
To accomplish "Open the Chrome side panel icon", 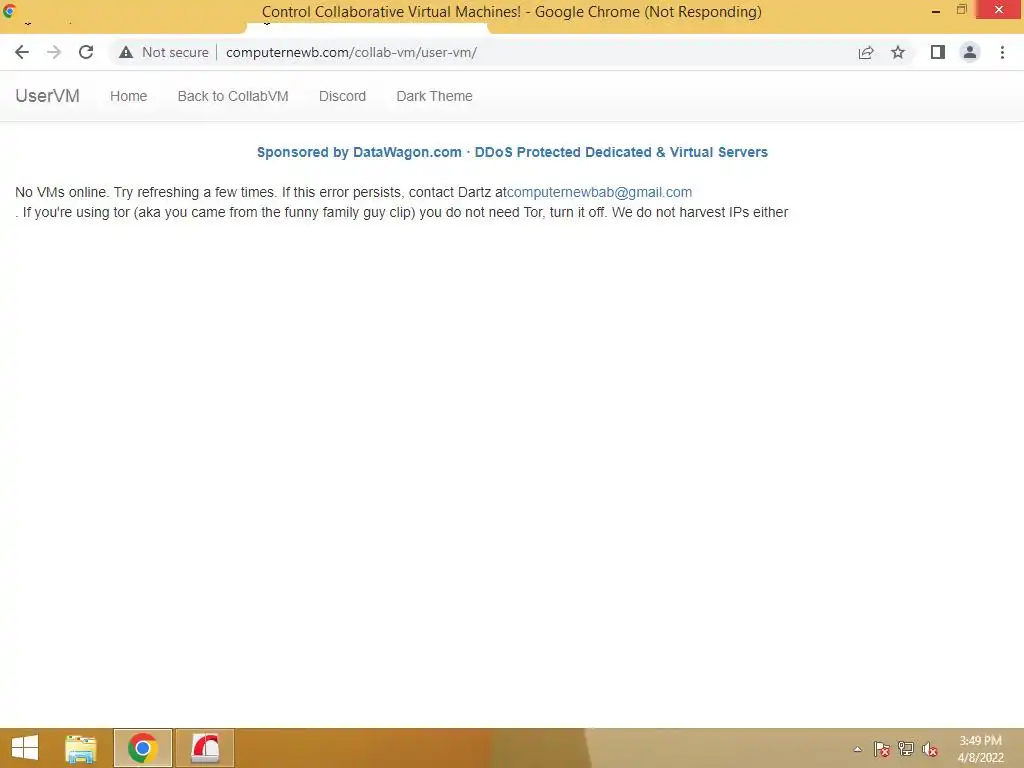I will pyautogui.click(x=938, y=52).
